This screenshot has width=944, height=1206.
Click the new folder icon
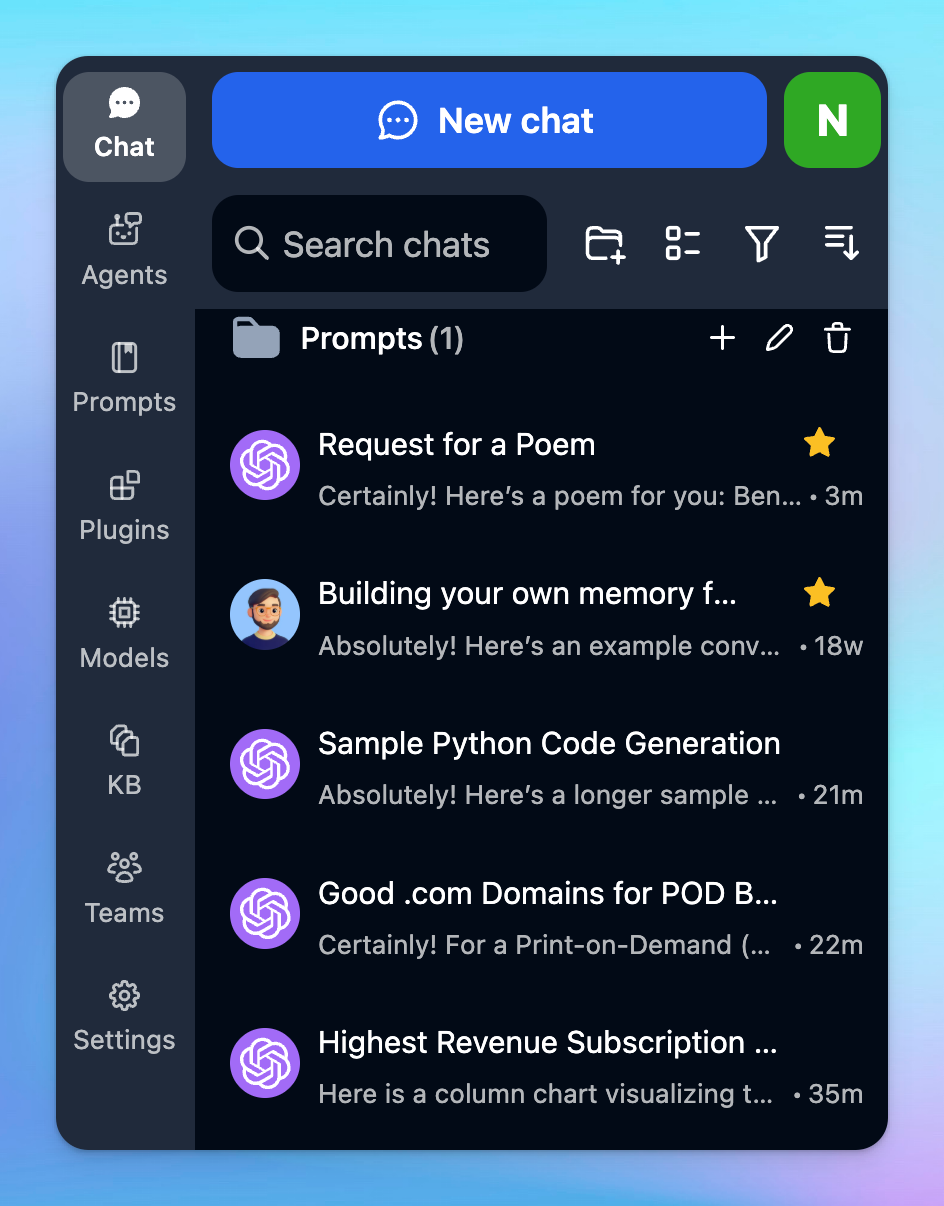click(605, 243)
